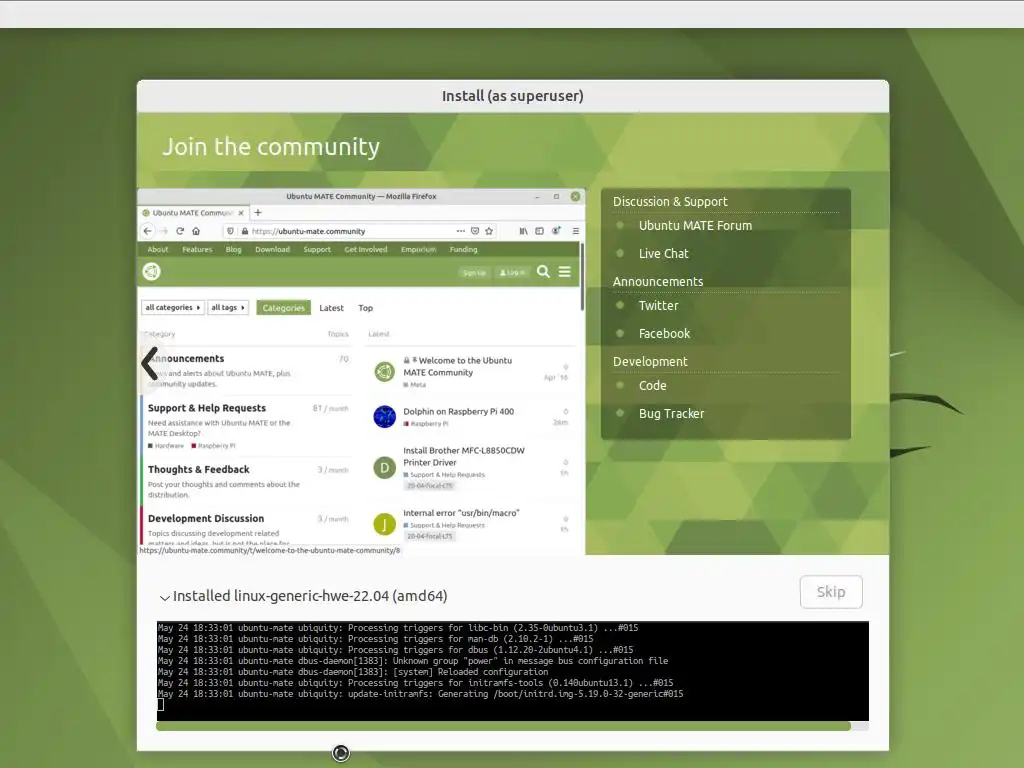This screenshot has height=768, width=1024.
Task: Click the Features menu on website
Action: pyautogui.click(x=197, y=249)
